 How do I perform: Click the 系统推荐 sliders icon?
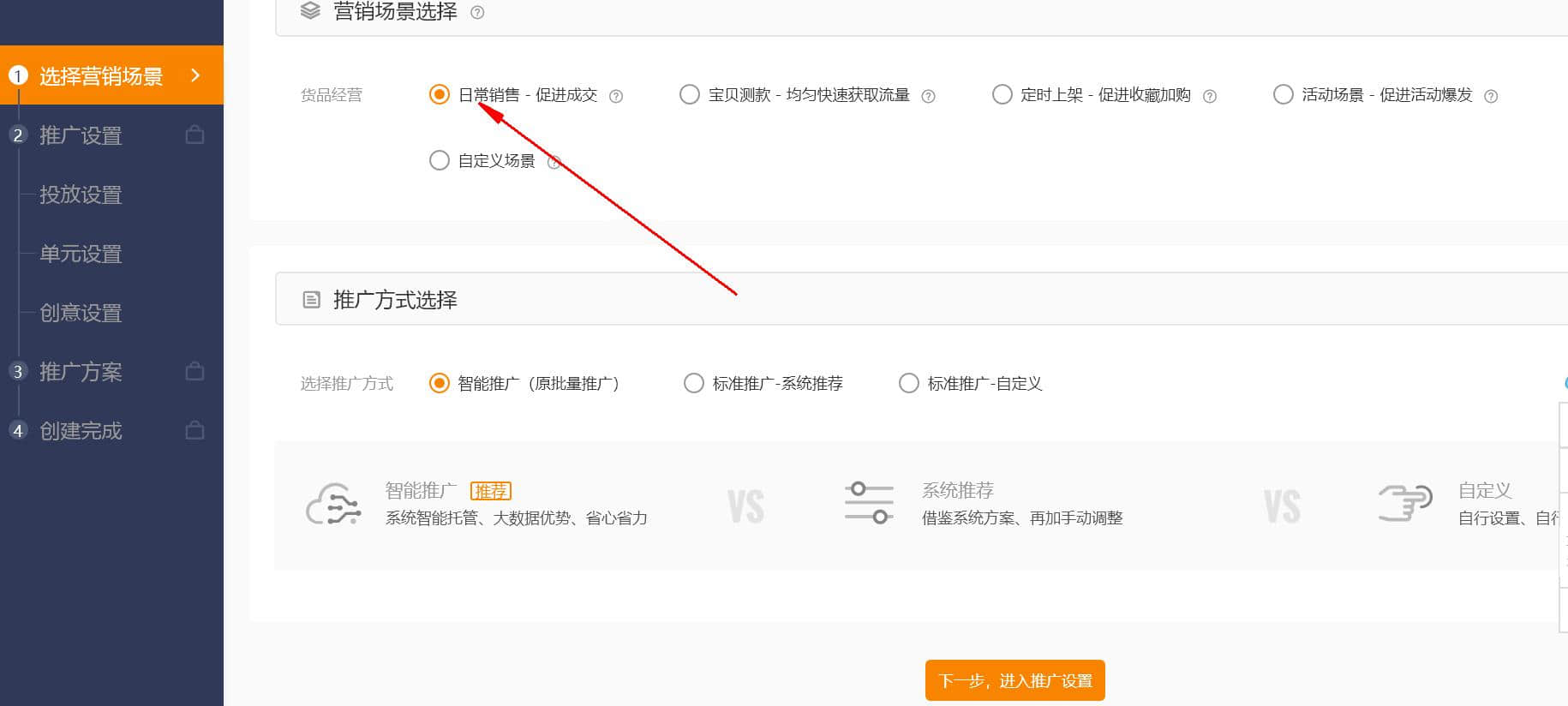(x=869, y=503)
